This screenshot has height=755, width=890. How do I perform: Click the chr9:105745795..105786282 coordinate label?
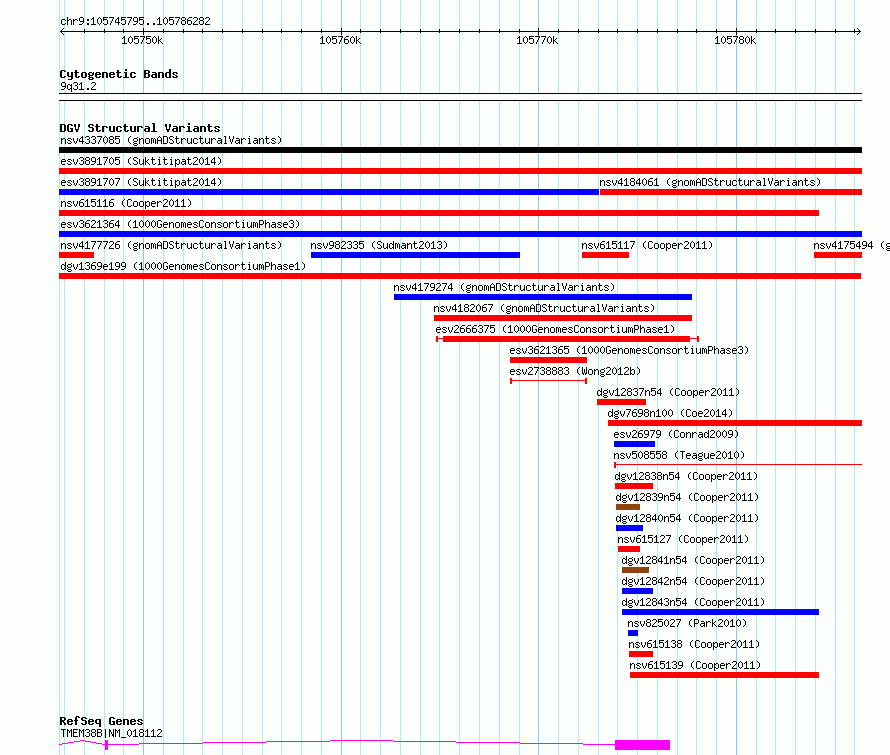coord(135,21)
